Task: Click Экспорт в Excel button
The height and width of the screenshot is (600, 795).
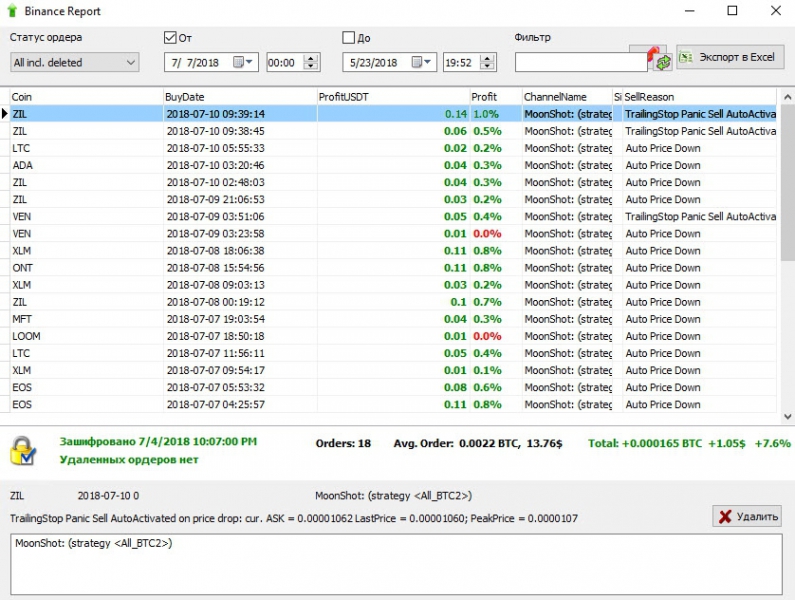Action: (730, 57)
